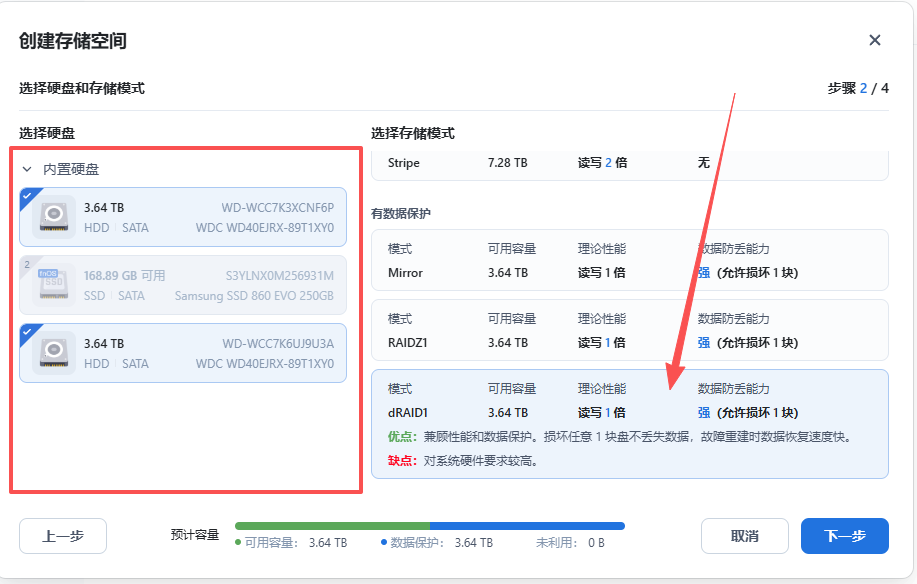Choose the Mirror storage mode
This screenshot has width=917, height=584.
(x=630, y=261)
